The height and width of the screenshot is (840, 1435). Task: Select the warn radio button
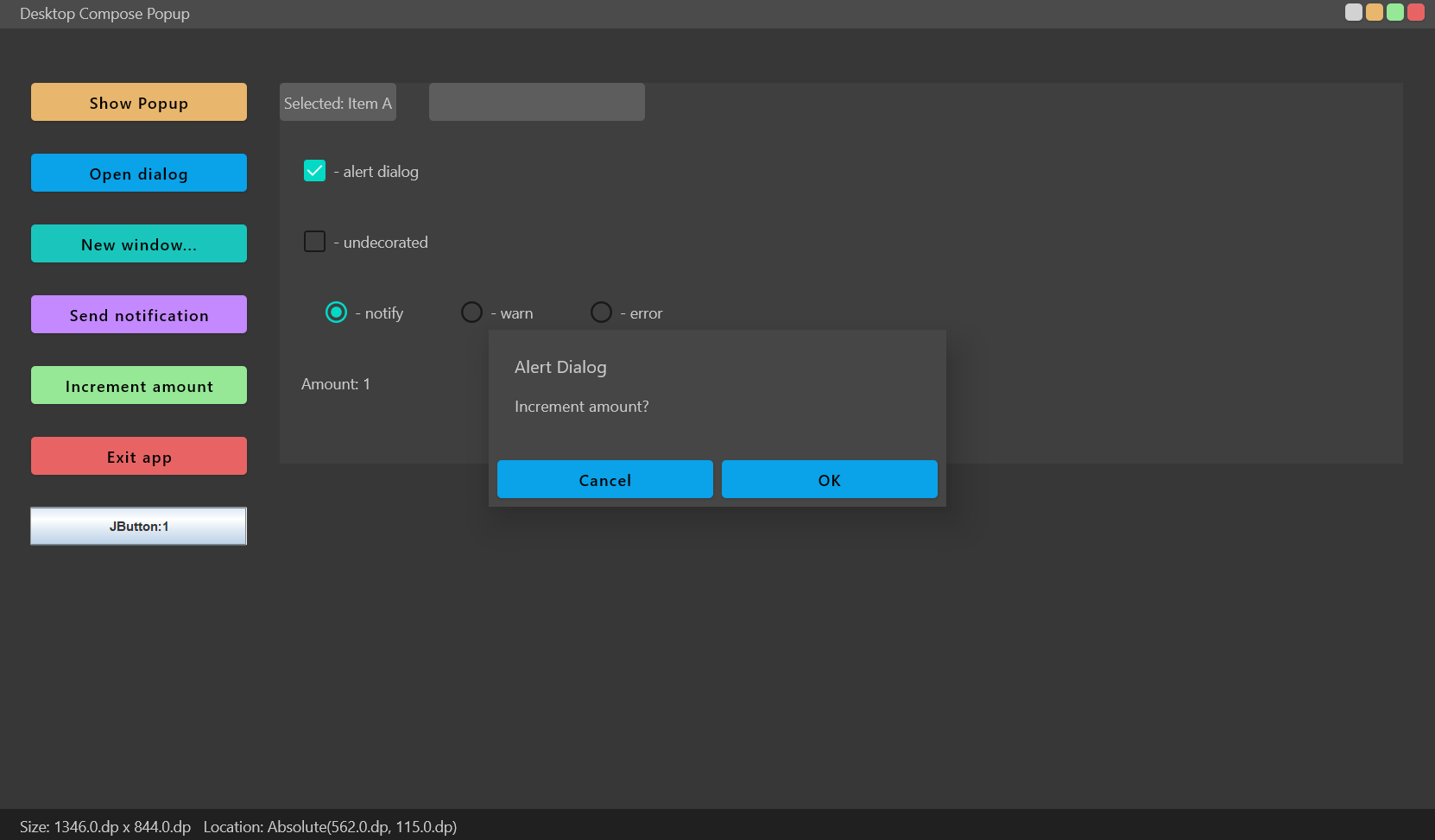click(x=471, y=312)
